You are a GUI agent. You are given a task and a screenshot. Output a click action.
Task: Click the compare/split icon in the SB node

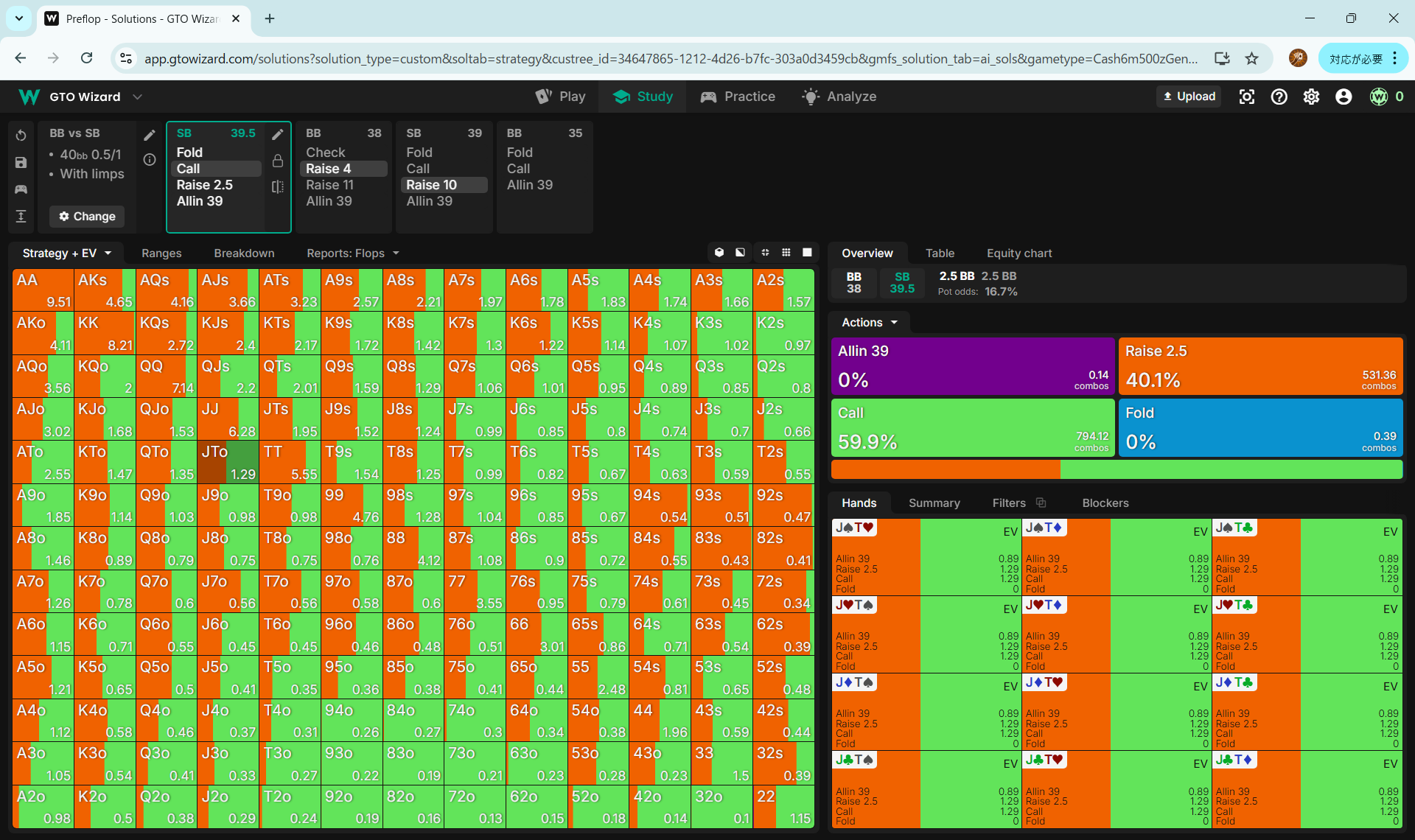click(278, 186)
